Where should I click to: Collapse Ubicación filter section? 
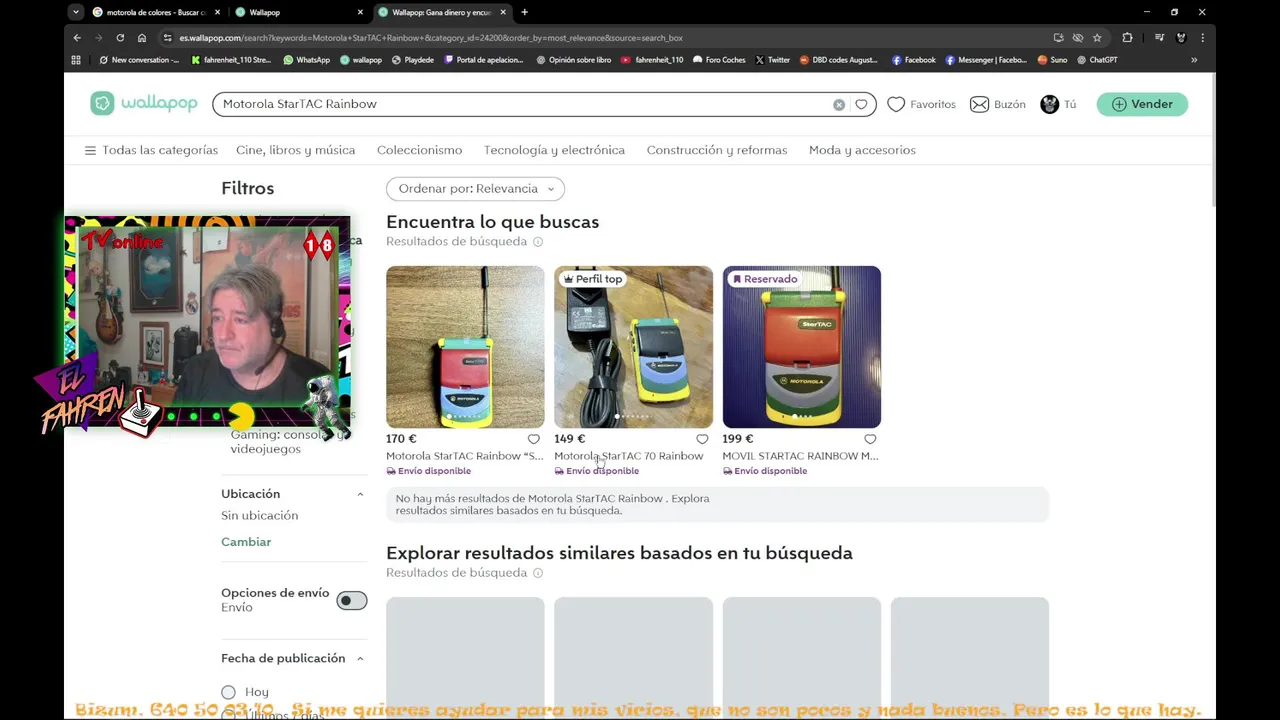360,494
